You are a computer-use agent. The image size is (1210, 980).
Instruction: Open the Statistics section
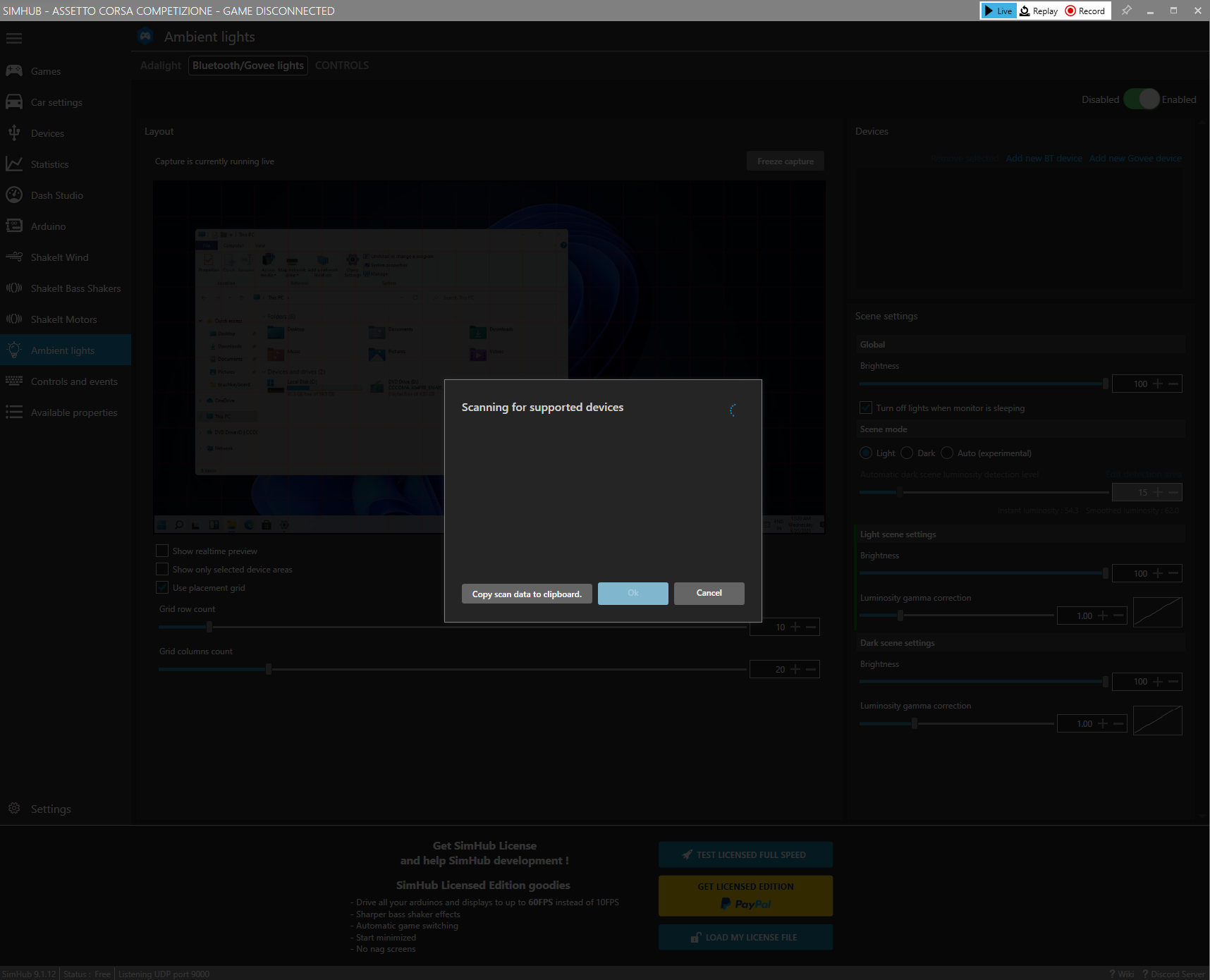point(49,164)
